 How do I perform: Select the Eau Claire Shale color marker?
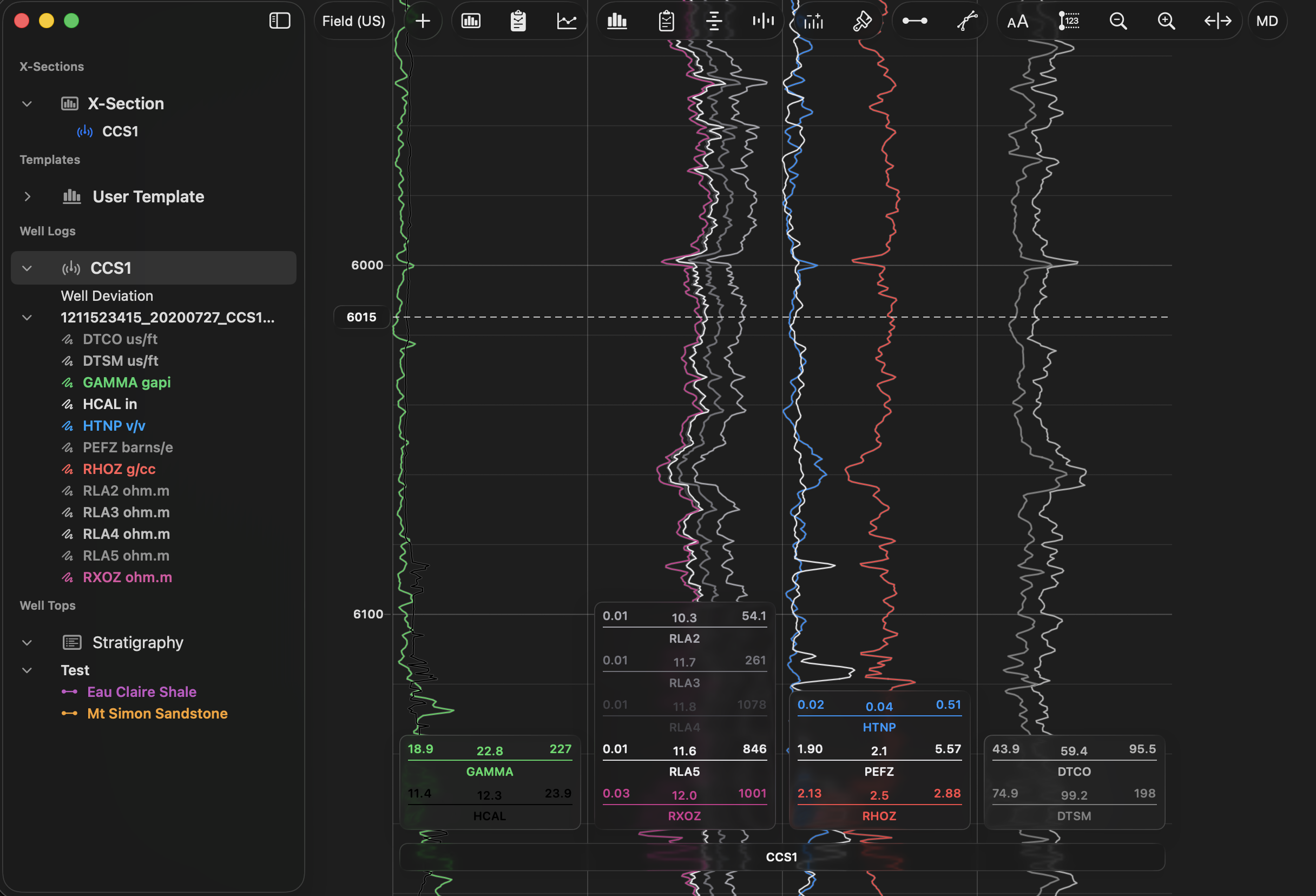(70, 691)
